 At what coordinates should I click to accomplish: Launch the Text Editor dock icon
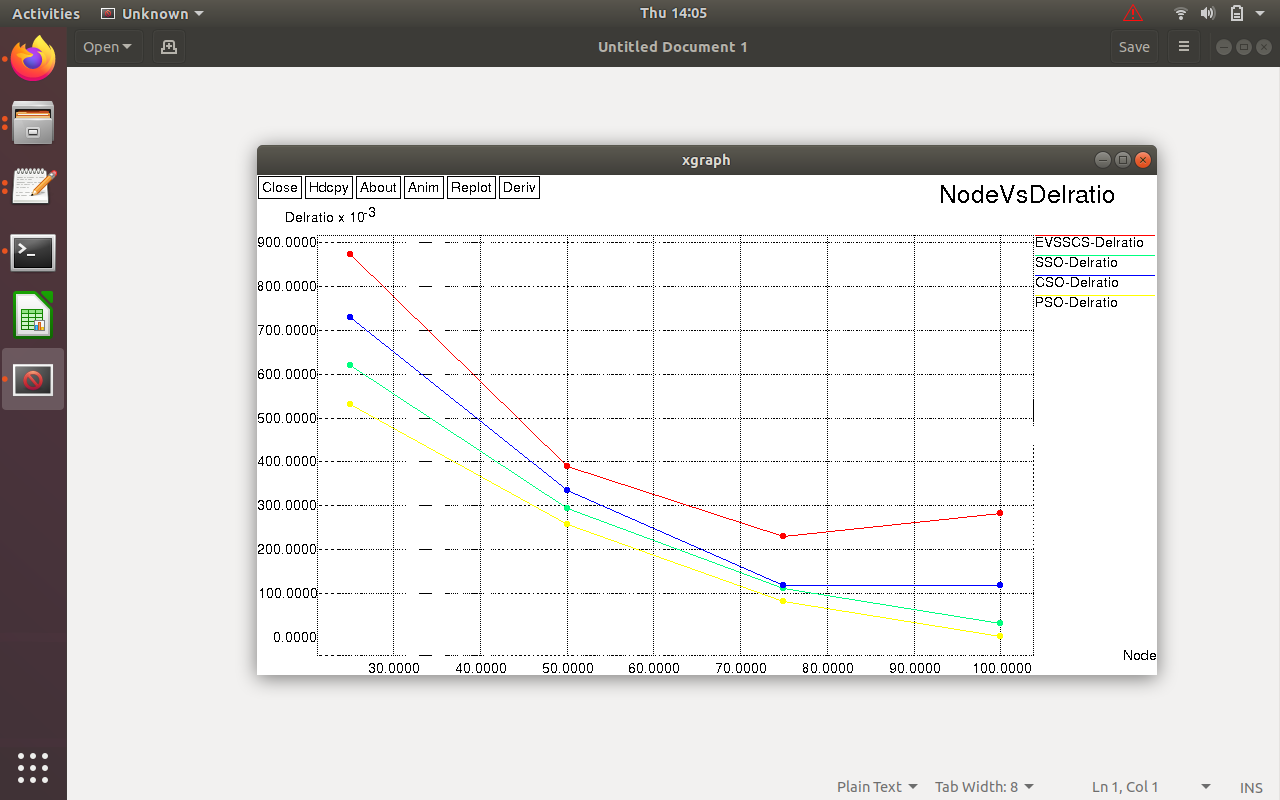pyautogui.click(x=33, y=188)
